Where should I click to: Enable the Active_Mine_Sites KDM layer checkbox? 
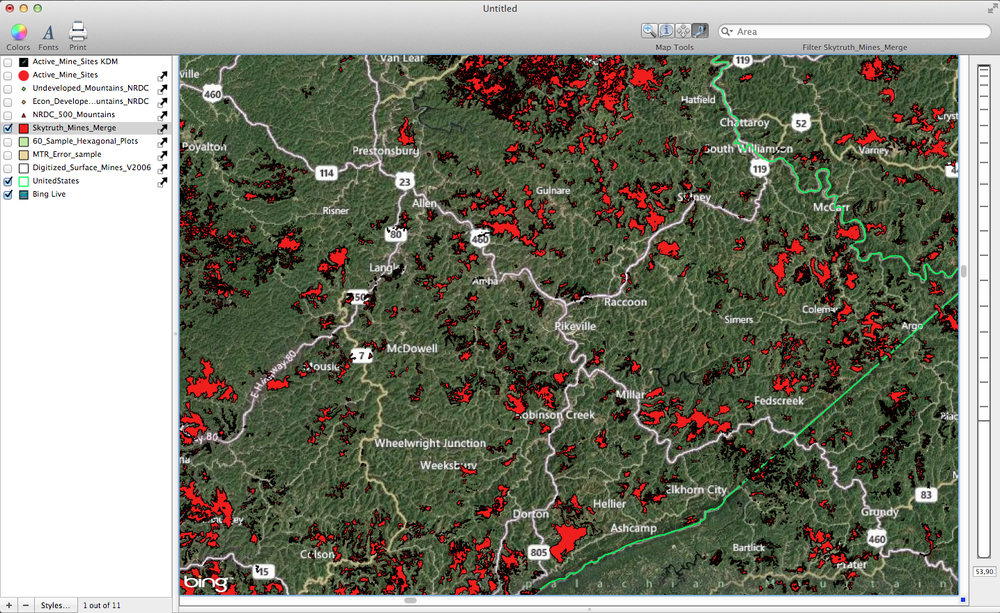tap(9, 62)
